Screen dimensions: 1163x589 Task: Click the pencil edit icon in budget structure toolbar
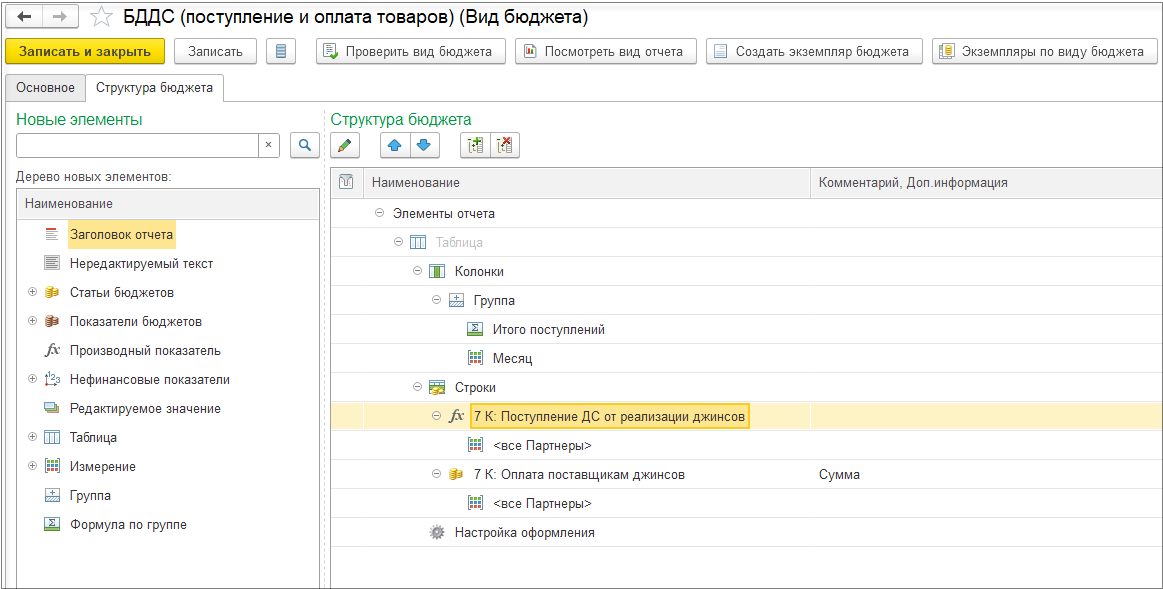(x=345, y=146)
